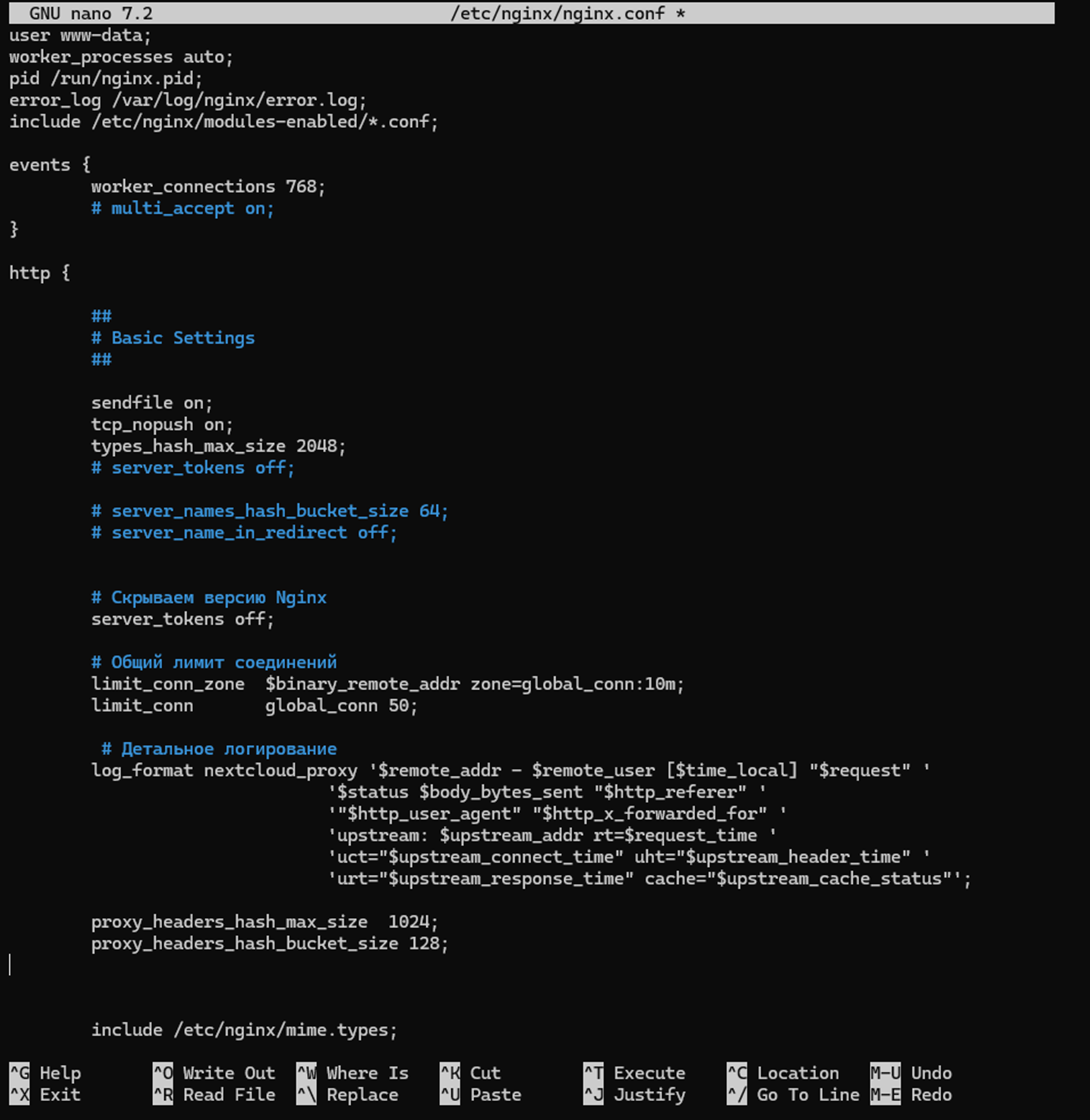
Task: Click the ^U Paste shortcut
Action: pos(481,1094)
